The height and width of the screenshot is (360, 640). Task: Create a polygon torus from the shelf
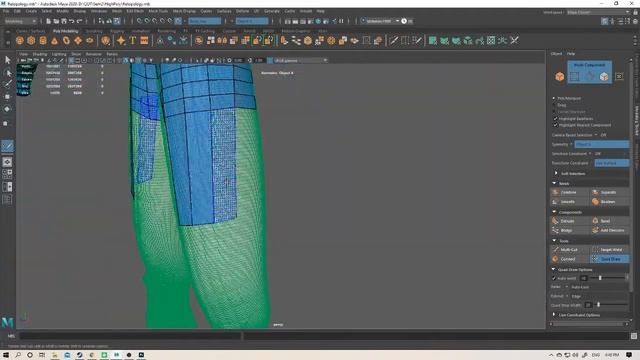click(66, 40)
